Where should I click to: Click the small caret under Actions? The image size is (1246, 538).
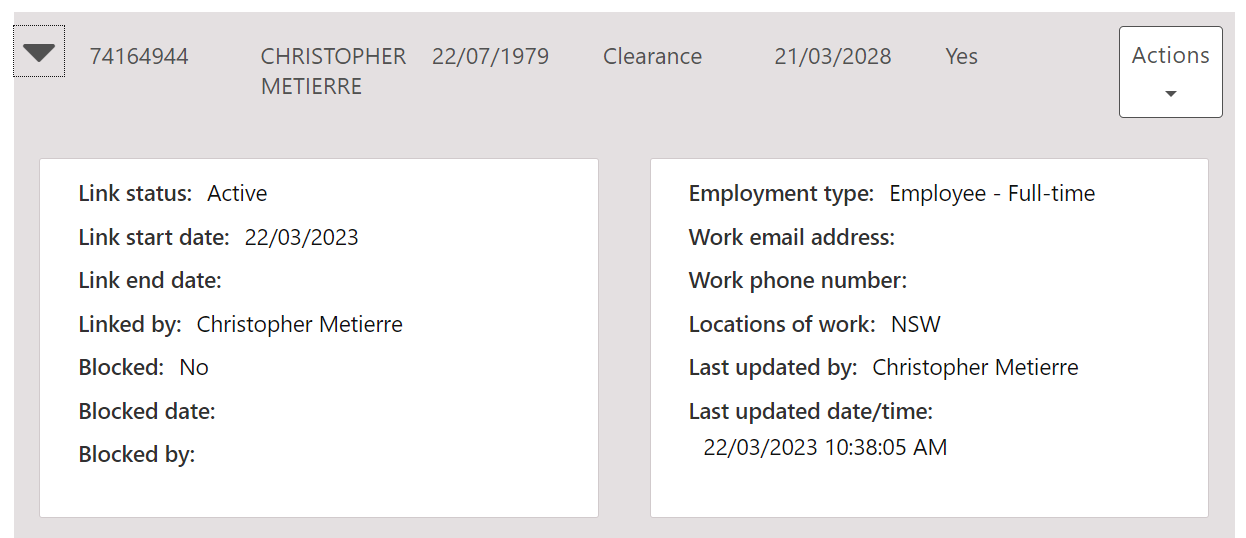(1171, 94)
